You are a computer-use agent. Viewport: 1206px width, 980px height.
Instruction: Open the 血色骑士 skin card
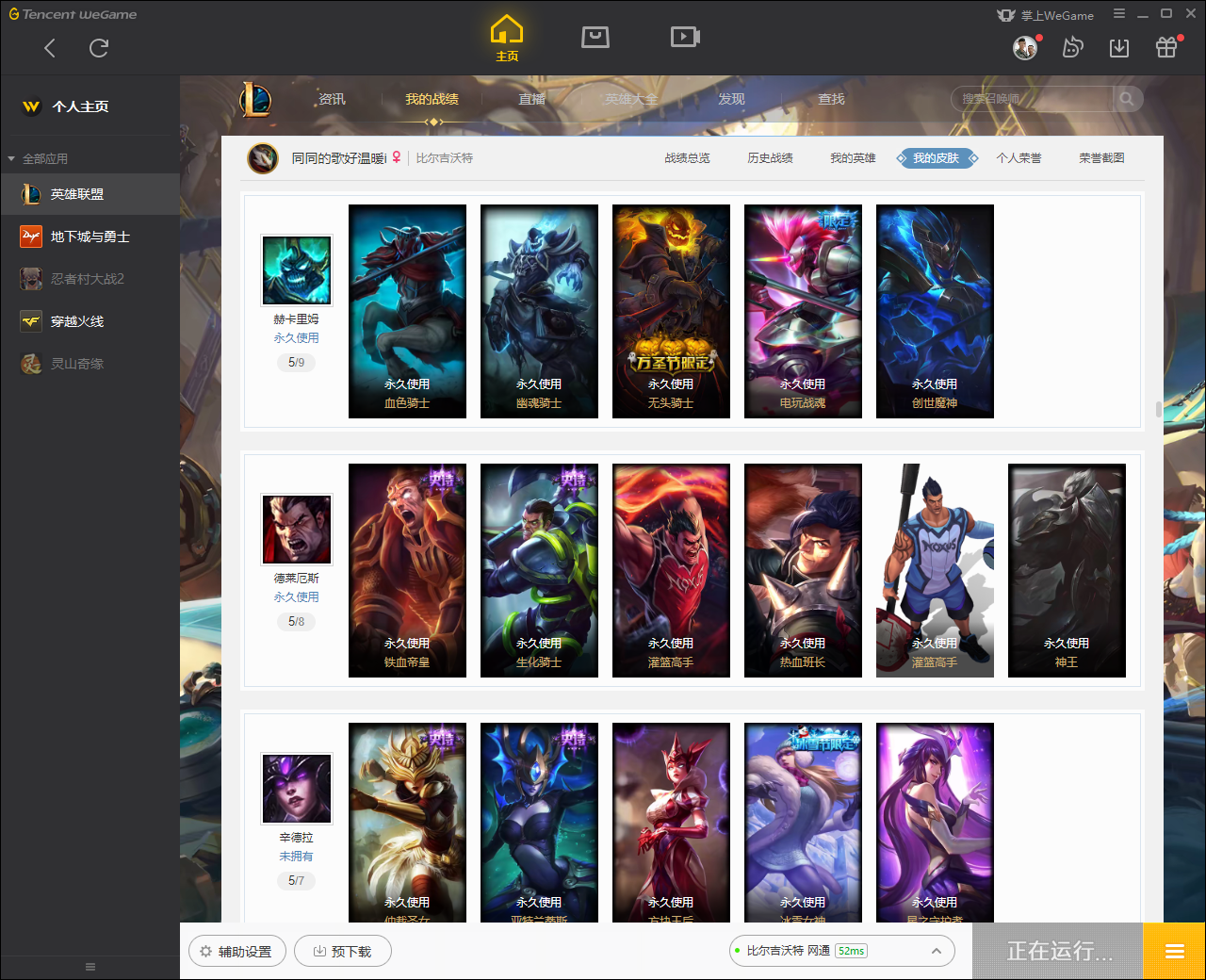click(407, 311)
